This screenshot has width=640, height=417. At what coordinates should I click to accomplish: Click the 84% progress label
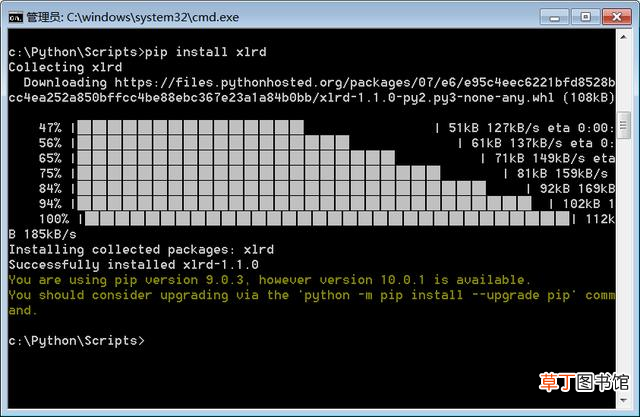tap(50, 189)
